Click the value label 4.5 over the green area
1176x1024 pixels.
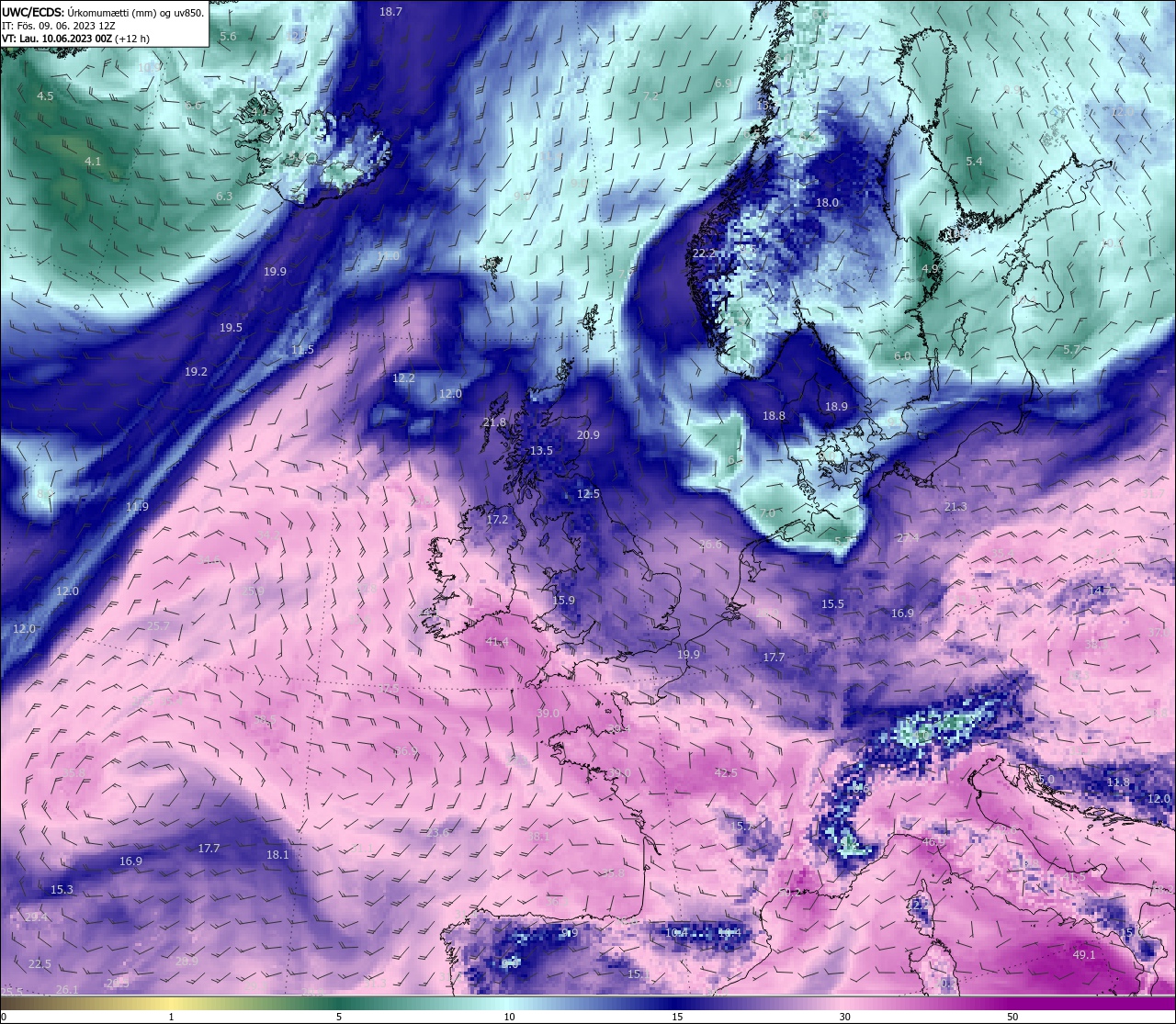click(x=45, y=96)
